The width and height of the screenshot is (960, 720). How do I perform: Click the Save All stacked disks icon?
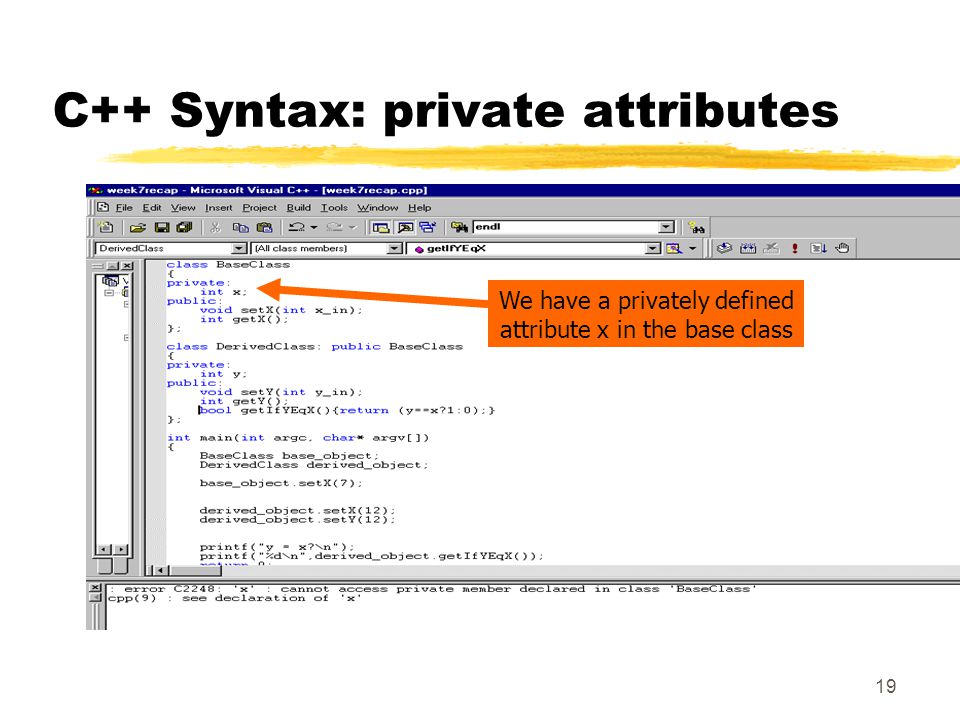(184, 228)
